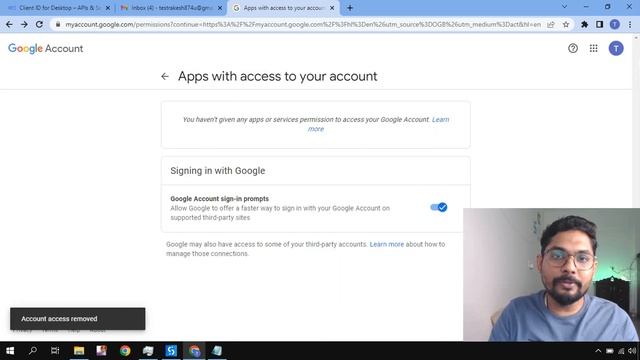Click the battery icon in system tray

pos(610,351)
